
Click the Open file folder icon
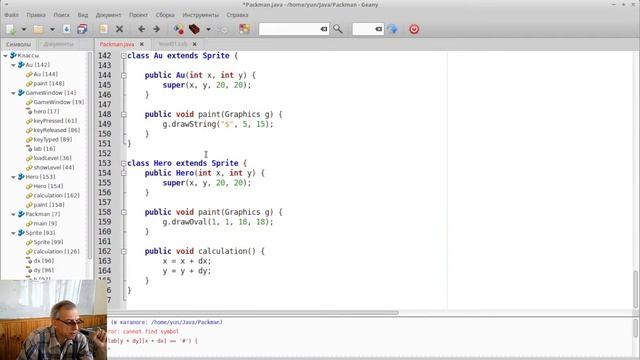point(38,29)
